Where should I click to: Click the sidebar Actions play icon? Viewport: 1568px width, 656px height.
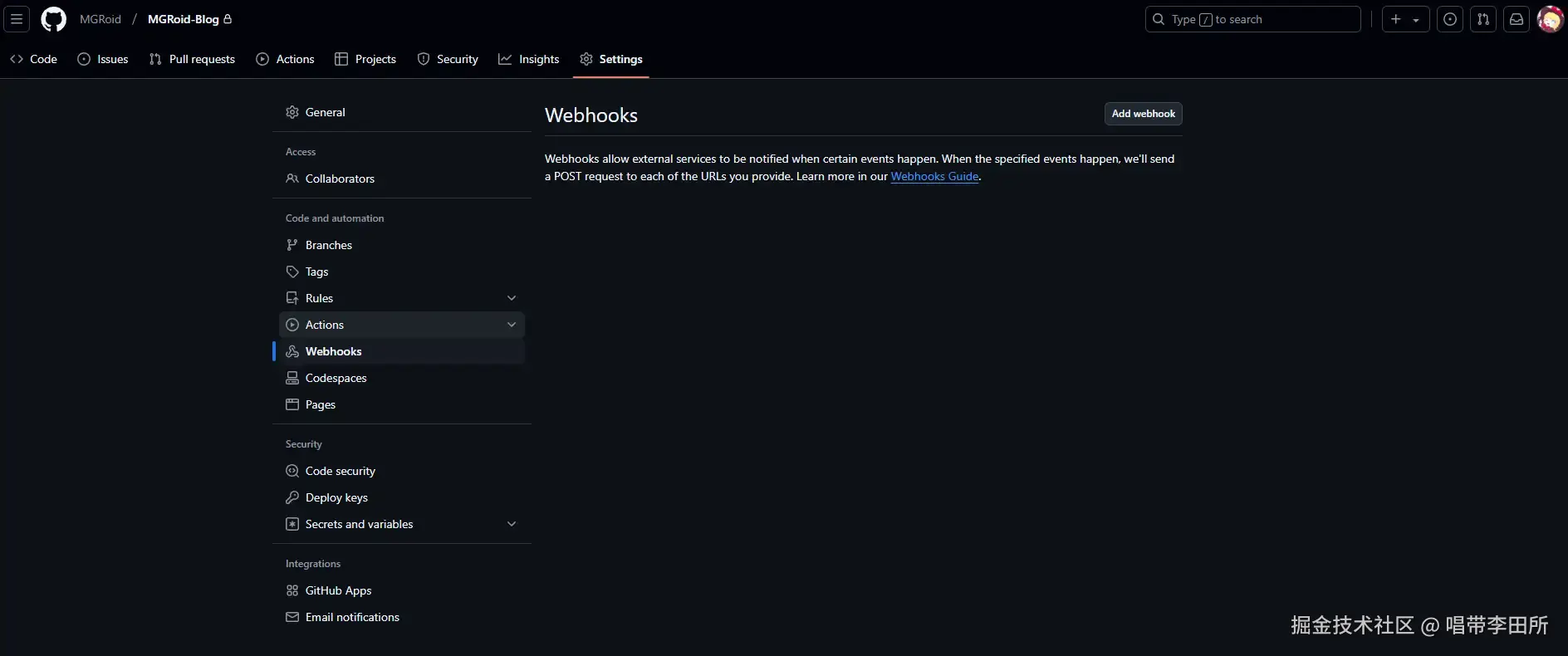(x=292, y=325)
